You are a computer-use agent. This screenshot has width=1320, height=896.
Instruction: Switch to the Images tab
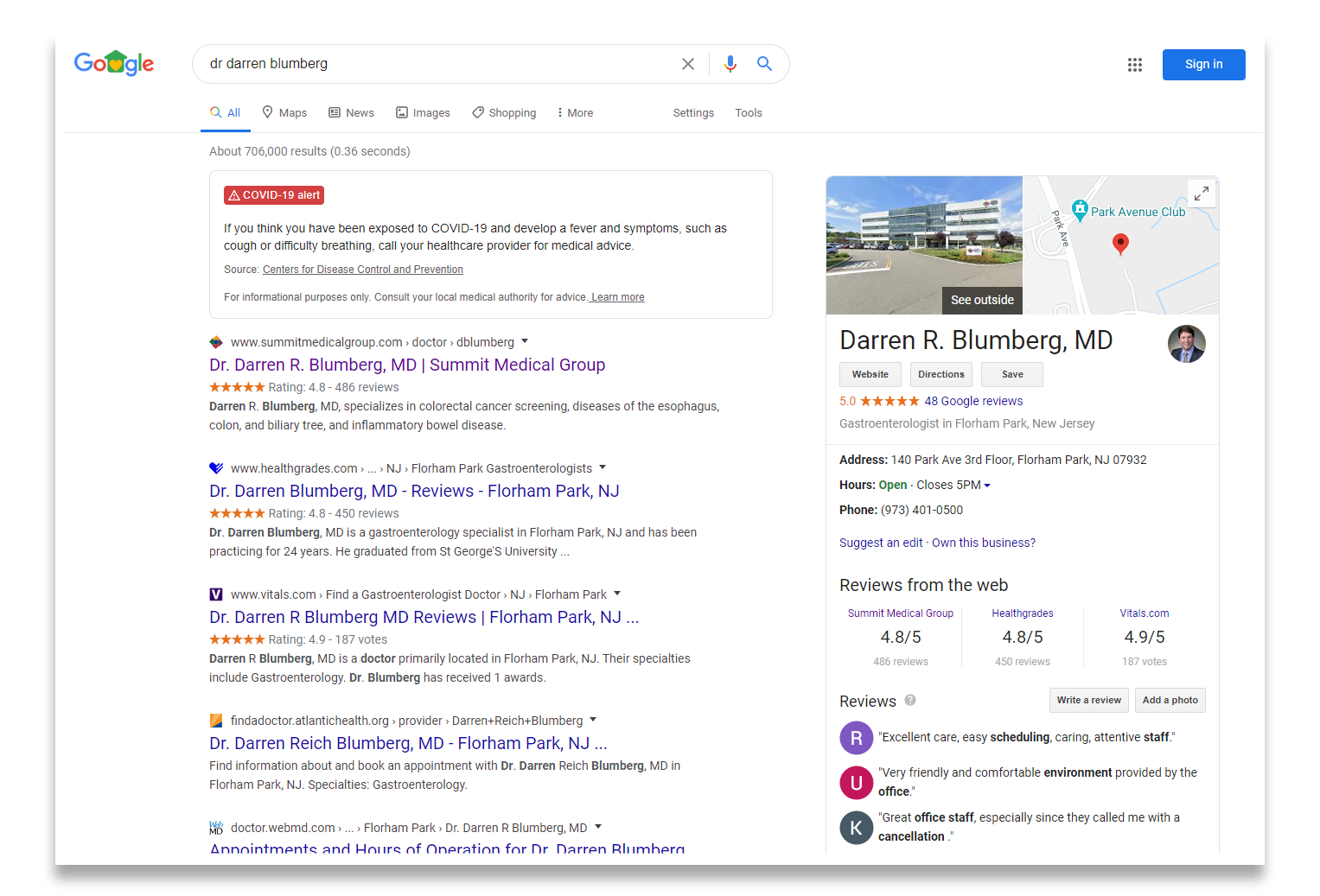pyautogui.click(x=423, y=113)
